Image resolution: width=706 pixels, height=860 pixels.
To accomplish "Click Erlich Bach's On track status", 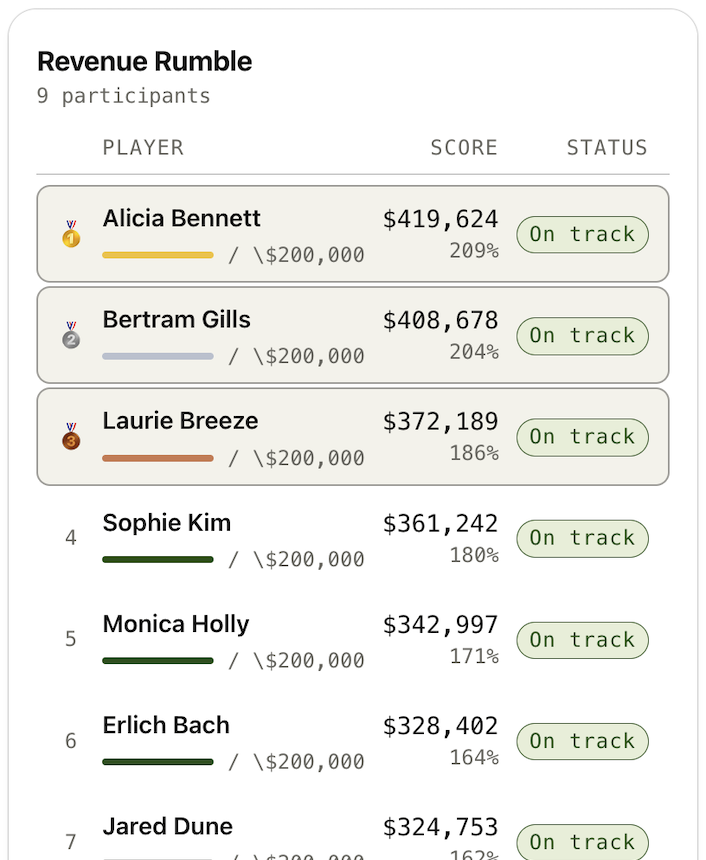I will click(582, 741).
